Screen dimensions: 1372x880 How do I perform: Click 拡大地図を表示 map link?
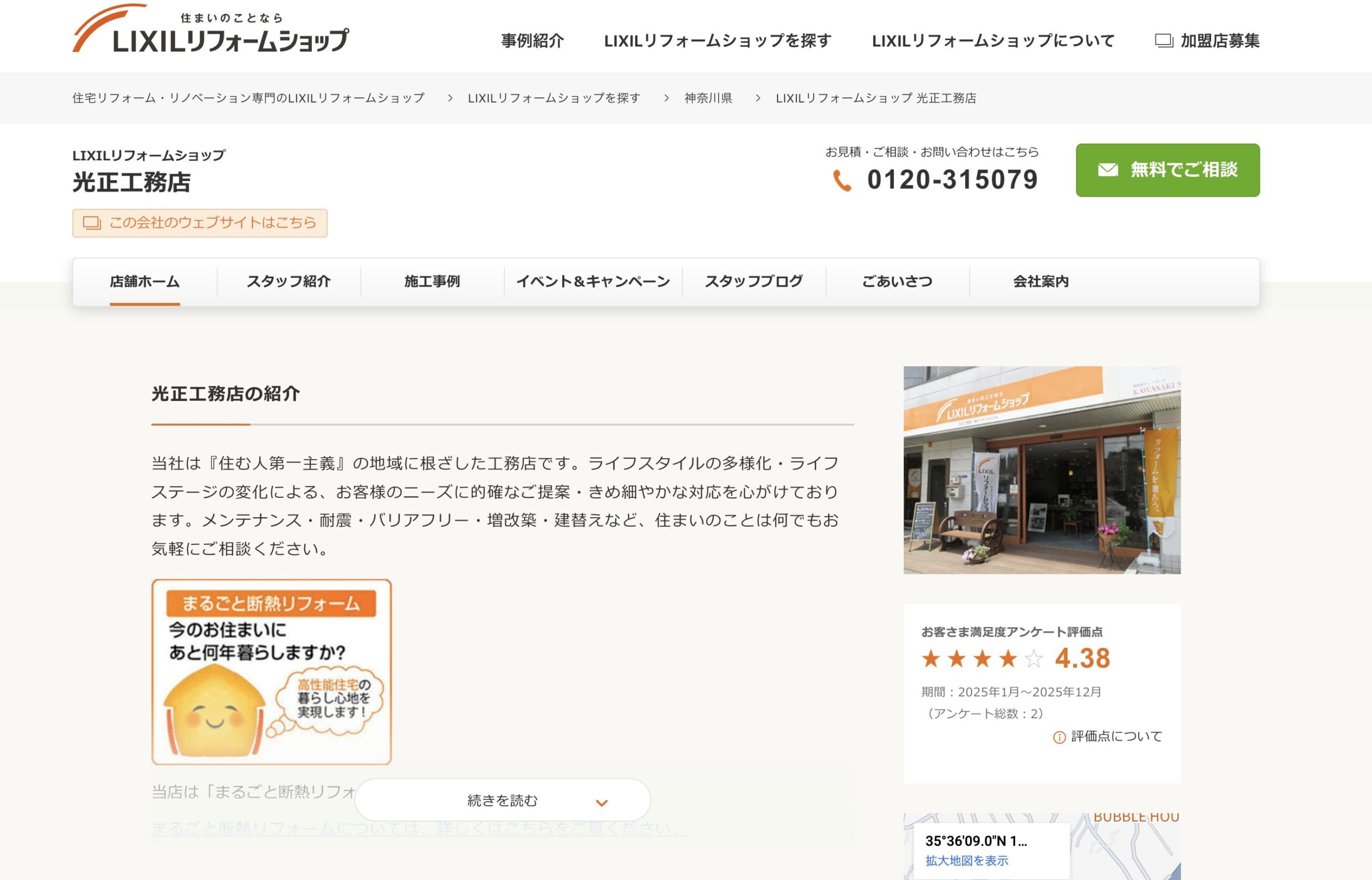click(x=966, y=861)
